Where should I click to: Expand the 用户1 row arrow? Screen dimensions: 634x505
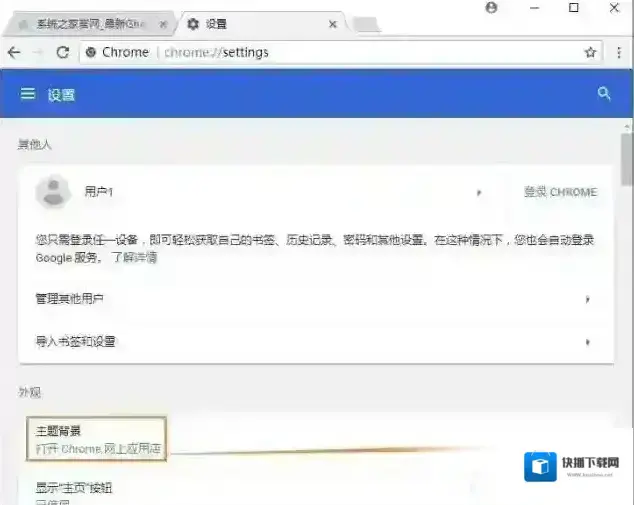[479, 192]
